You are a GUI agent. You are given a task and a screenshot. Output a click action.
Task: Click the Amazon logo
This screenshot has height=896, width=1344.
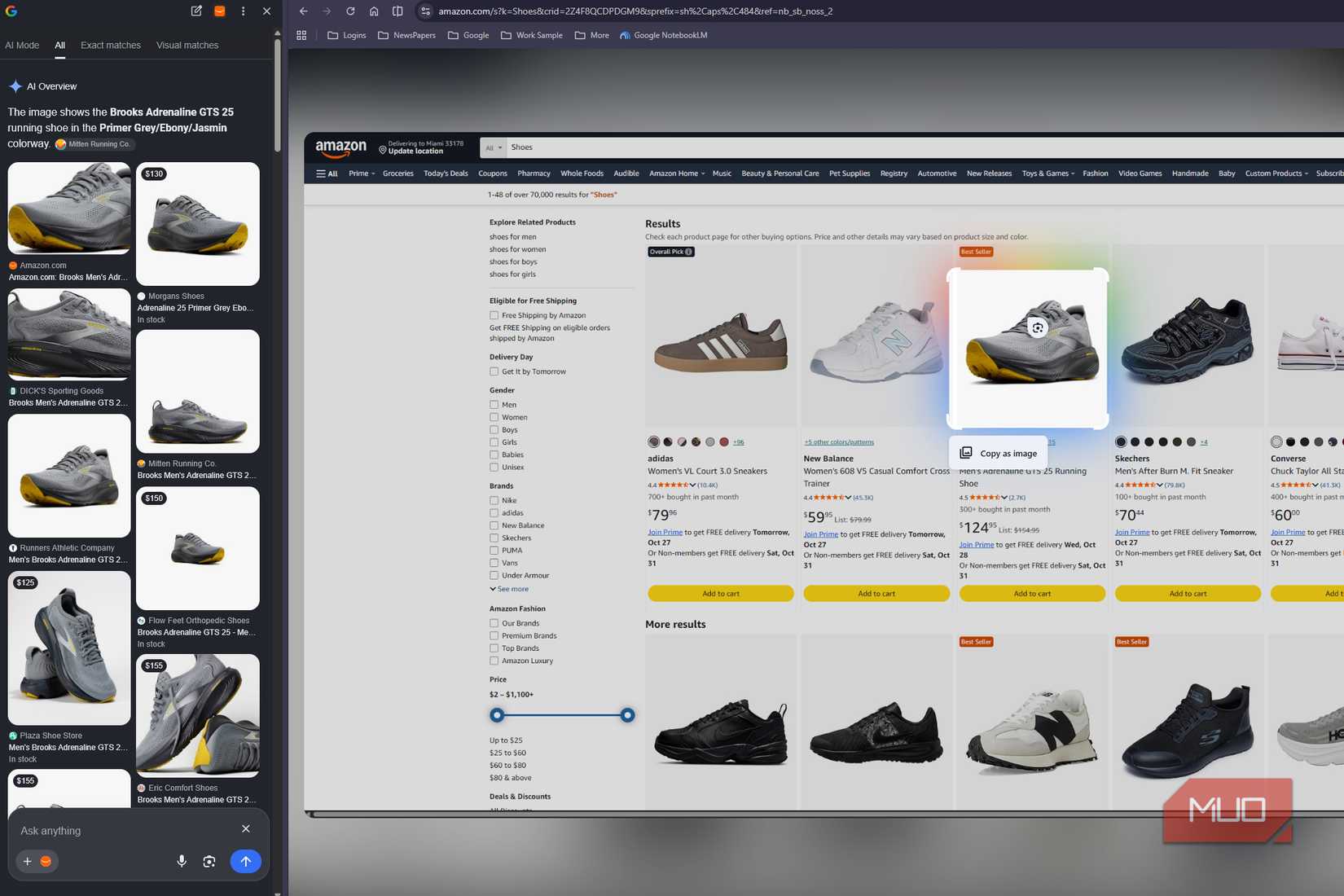(341, 148)
